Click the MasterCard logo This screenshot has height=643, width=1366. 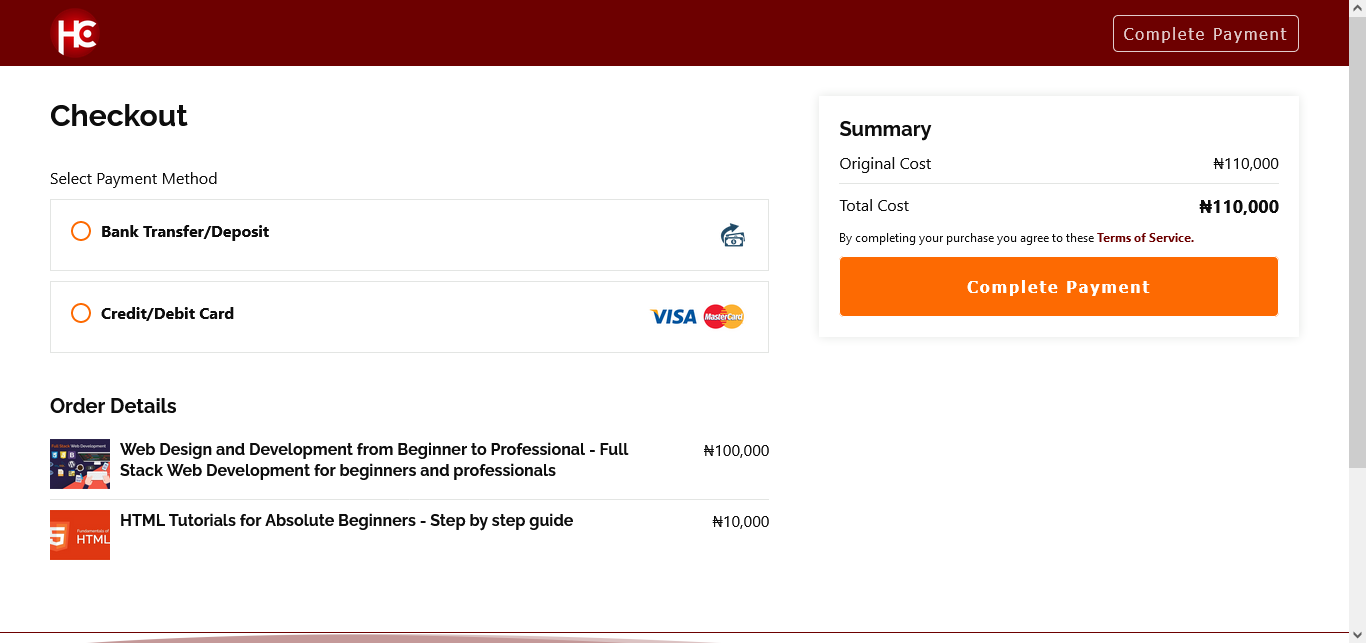pos(723,317)
